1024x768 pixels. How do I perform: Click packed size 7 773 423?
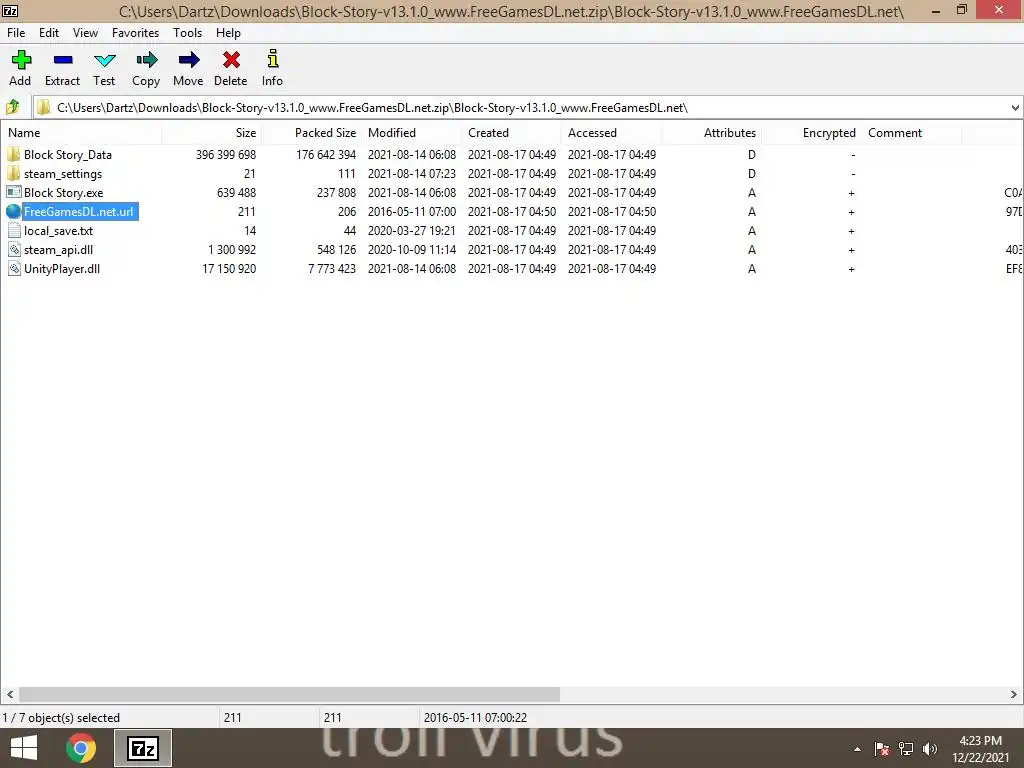(x=332, y=268)
